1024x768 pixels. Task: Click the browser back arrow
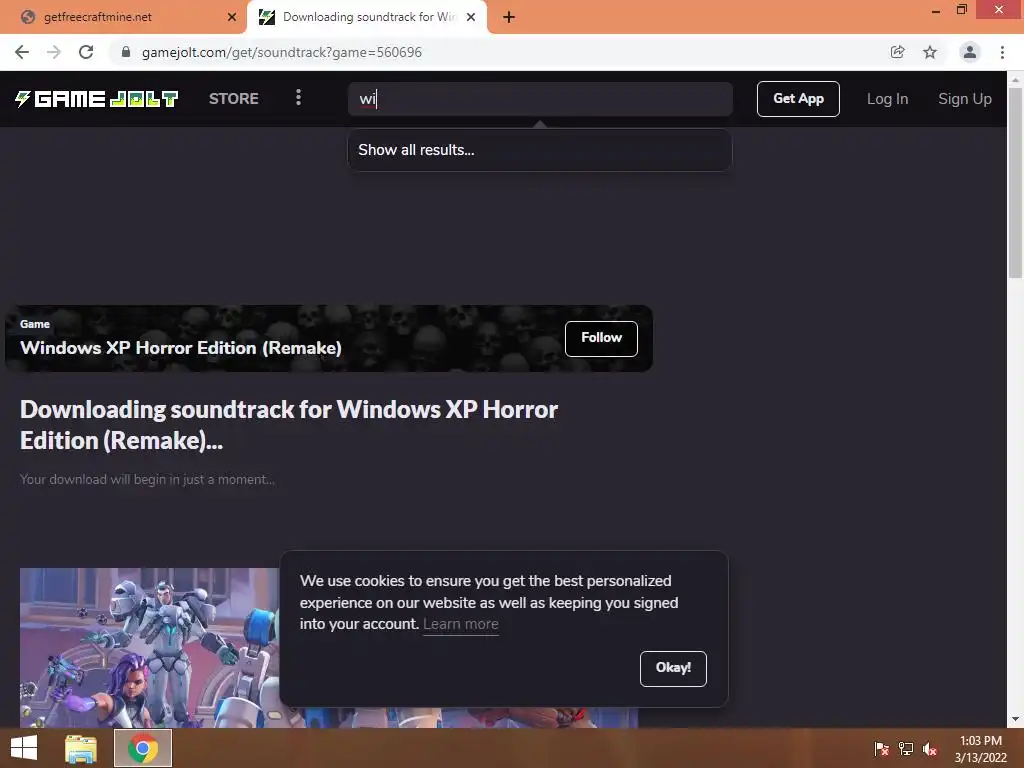tap(22, 52)
